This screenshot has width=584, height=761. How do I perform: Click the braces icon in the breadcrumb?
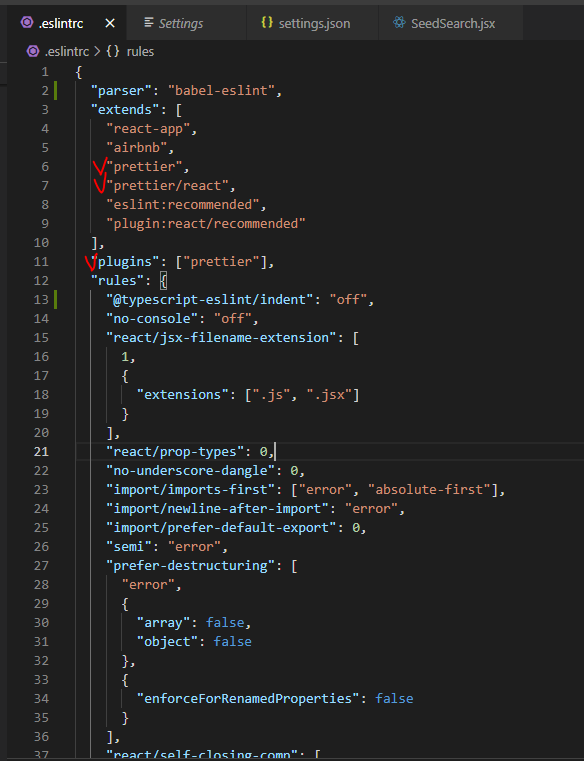[113, 51]
